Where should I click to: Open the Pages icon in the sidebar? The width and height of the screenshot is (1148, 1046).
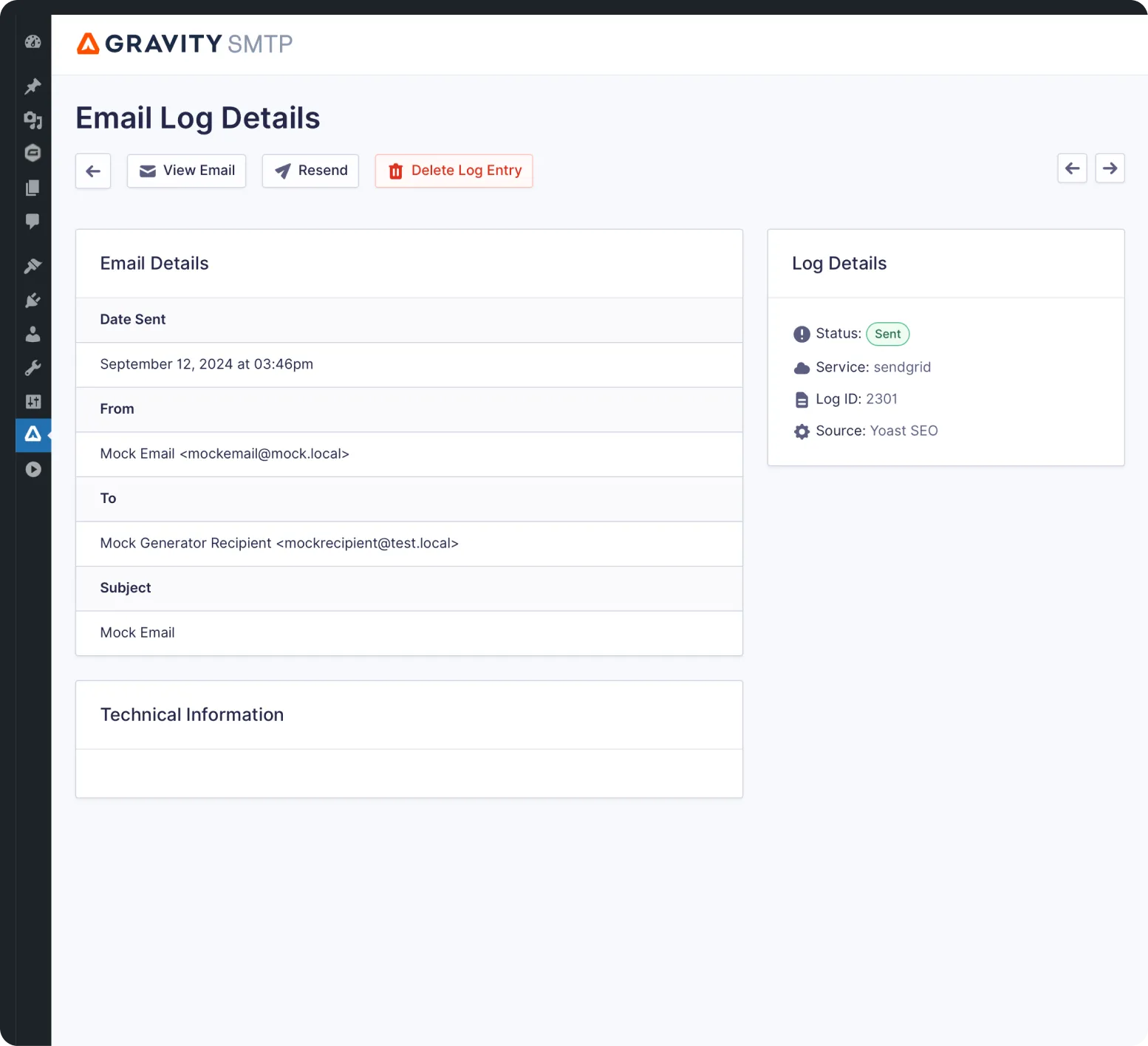(33, 188)
